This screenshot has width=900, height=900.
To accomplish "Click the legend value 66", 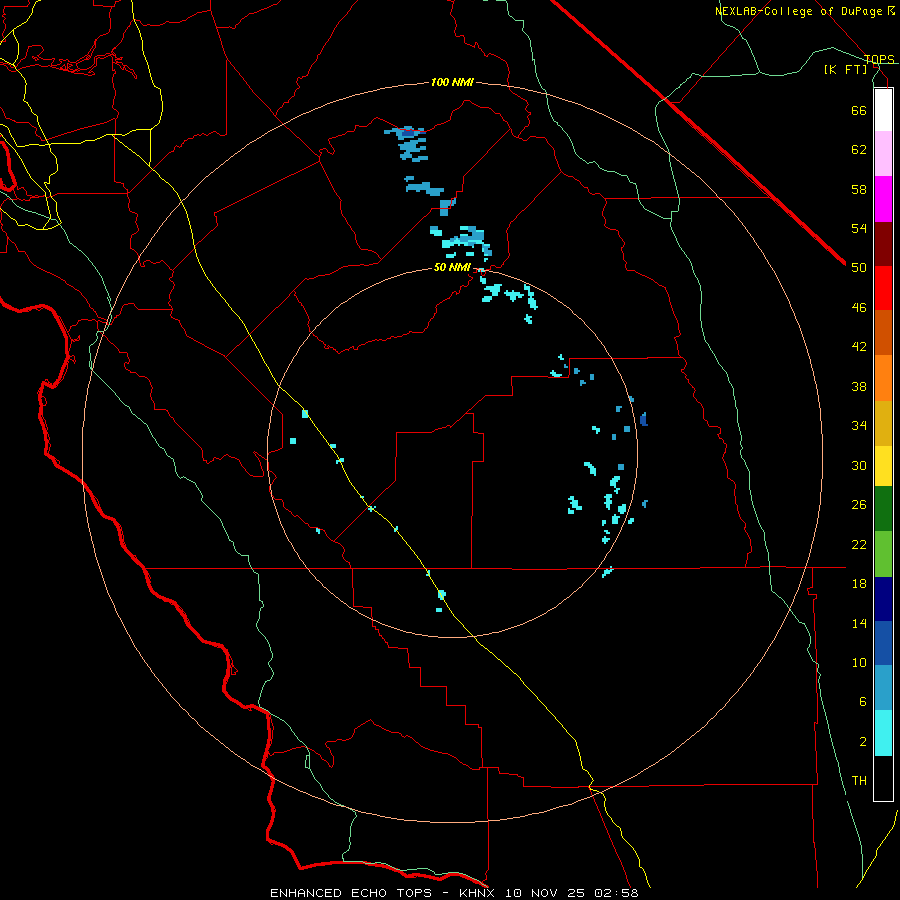I will tap(859, 110).
